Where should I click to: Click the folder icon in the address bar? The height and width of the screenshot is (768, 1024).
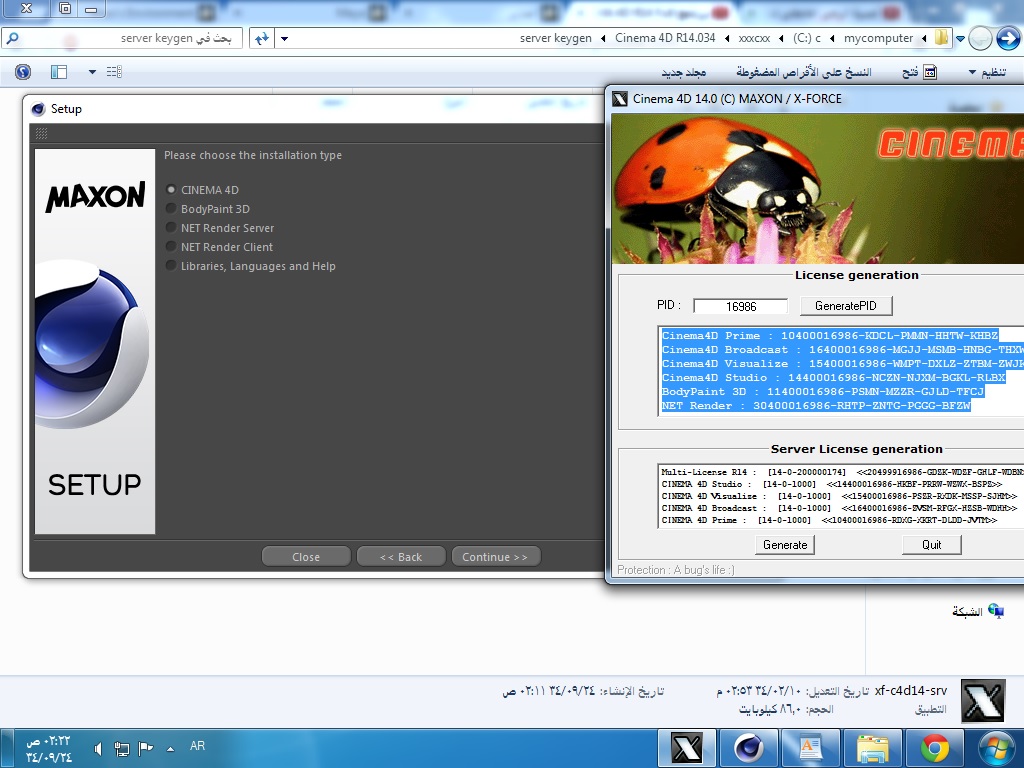tap(941, 38)
